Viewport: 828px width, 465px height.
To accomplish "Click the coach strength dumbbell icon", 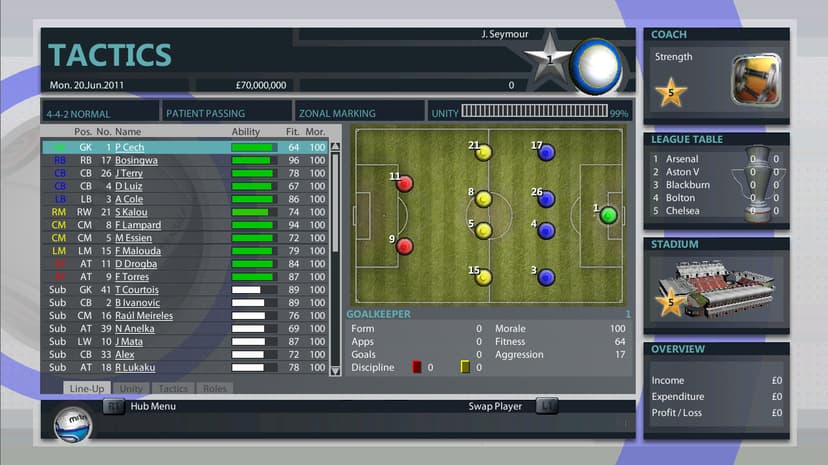I will pos(756,80).
